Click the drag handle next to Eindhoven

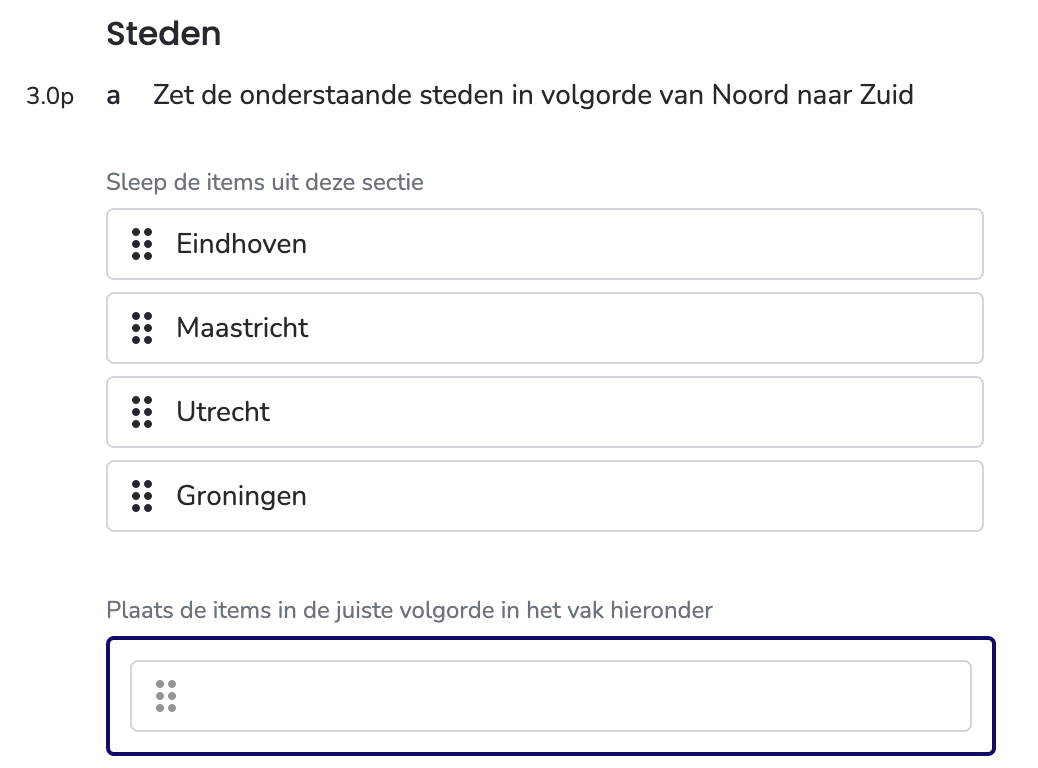pyautogui.click(x=142, y=244)
